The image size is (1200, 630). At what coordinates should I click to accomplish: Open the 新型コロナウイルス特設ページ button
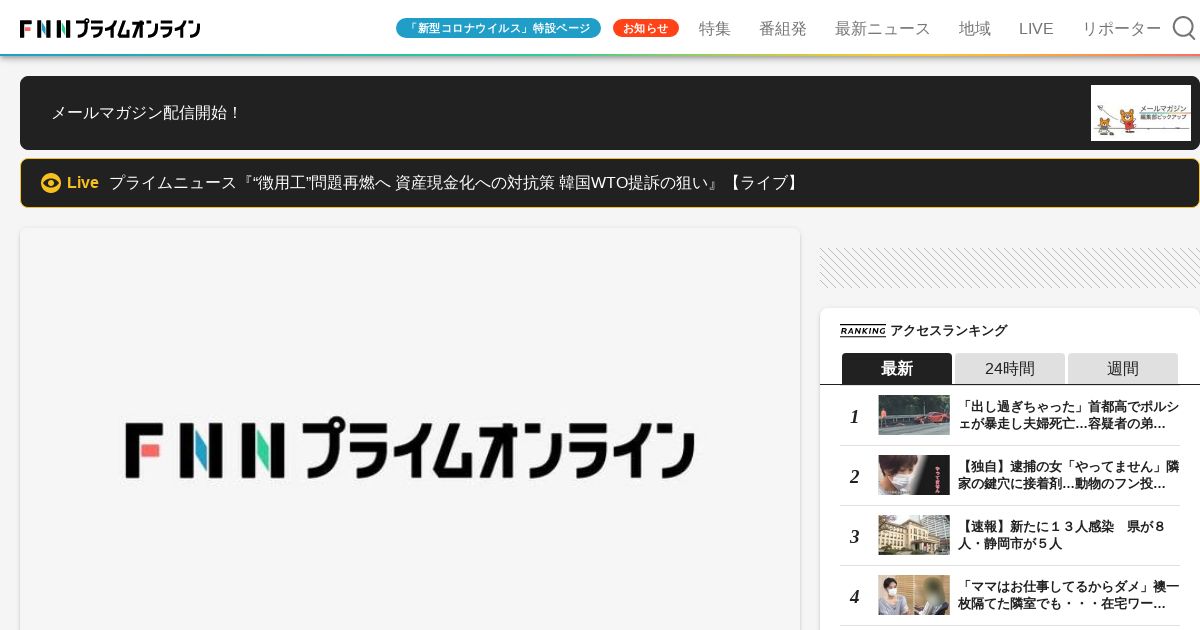click(498, 28)
